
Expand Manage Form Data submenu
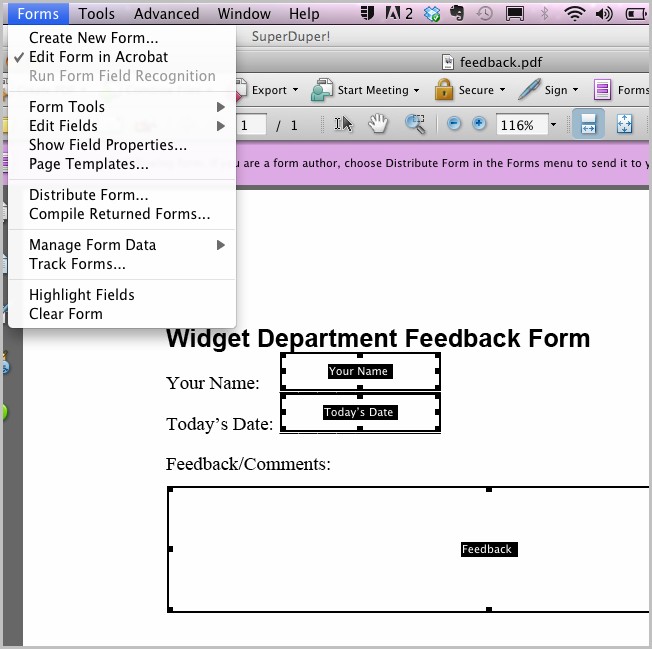click(122, 245)
